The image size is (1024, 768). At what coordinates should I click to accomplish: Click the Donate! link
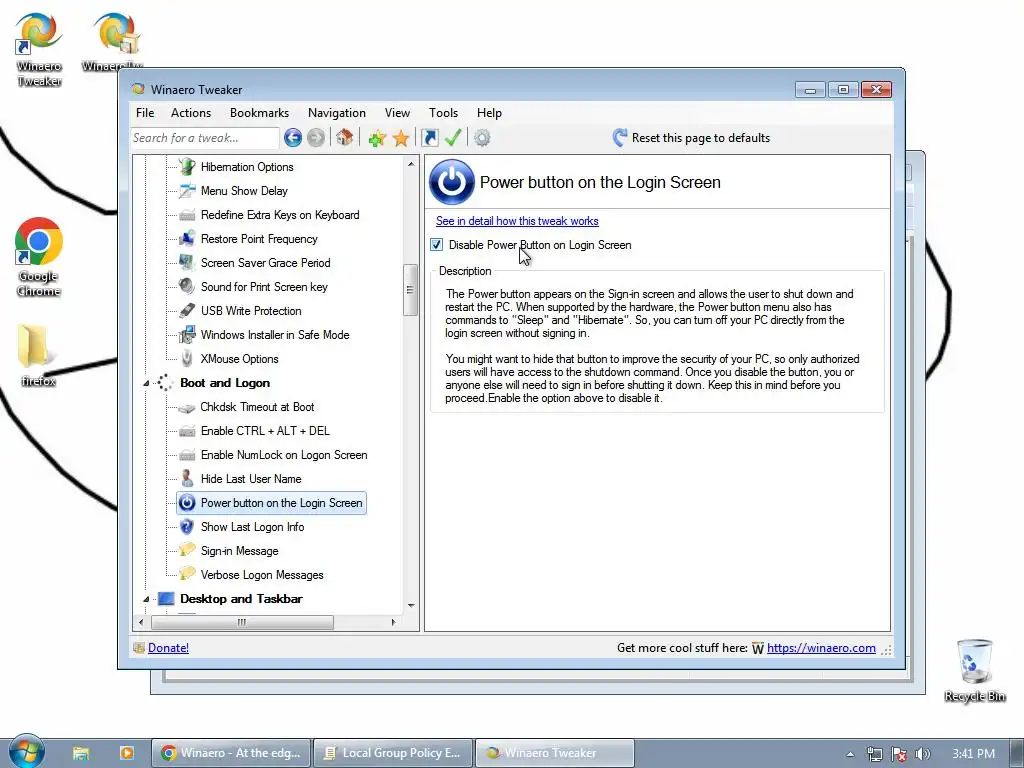point(168,648)
